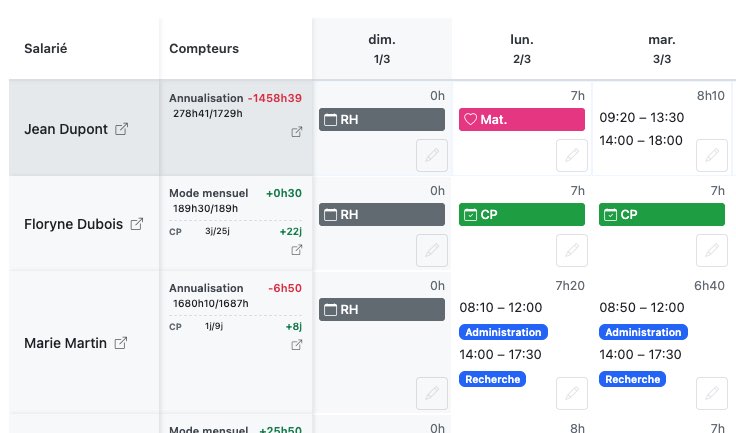Click Floryne Dubois's Monday CP badge
The width and height of the screenshot is (736, 433).
pos(521,214)
